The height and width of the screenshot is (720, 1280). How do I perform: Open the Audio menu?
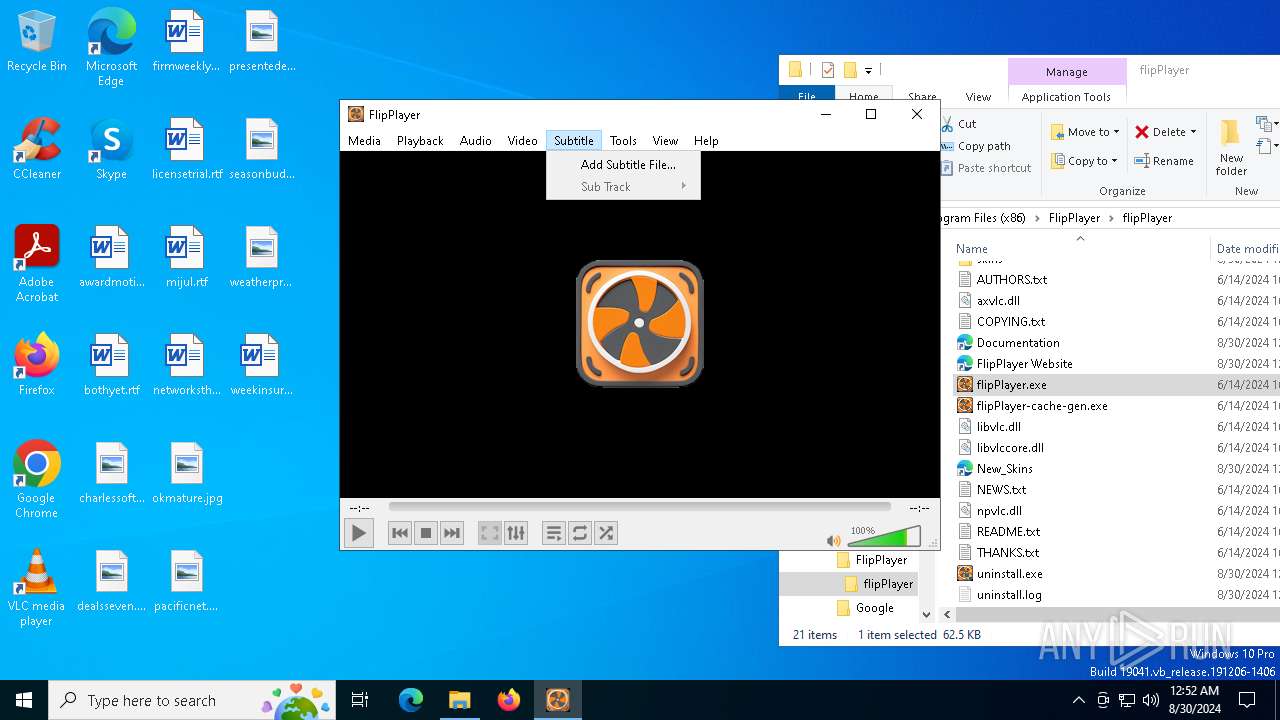(476, 141)
